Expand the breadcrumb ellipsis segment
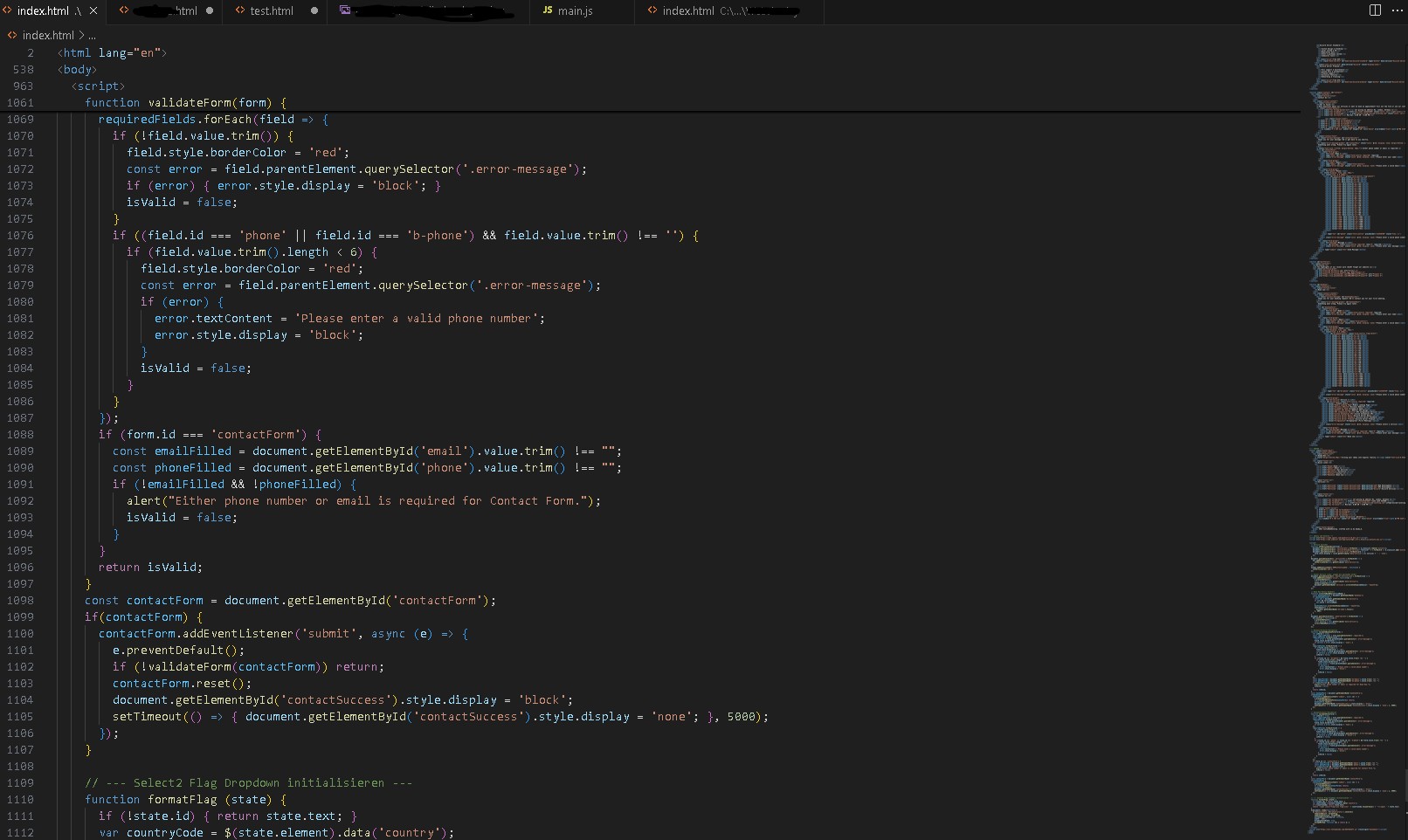 [x=92, y=36]
